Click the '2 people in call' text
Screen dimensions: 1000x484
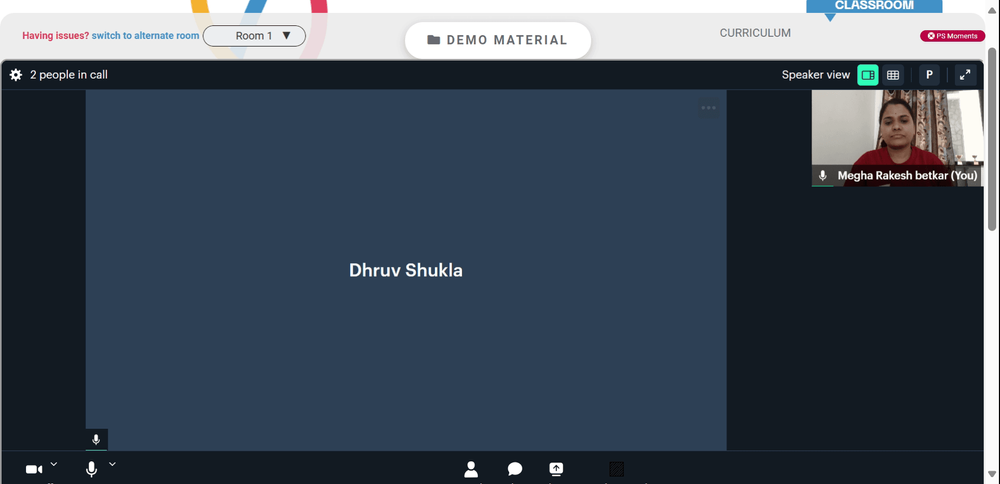[69, 75]
